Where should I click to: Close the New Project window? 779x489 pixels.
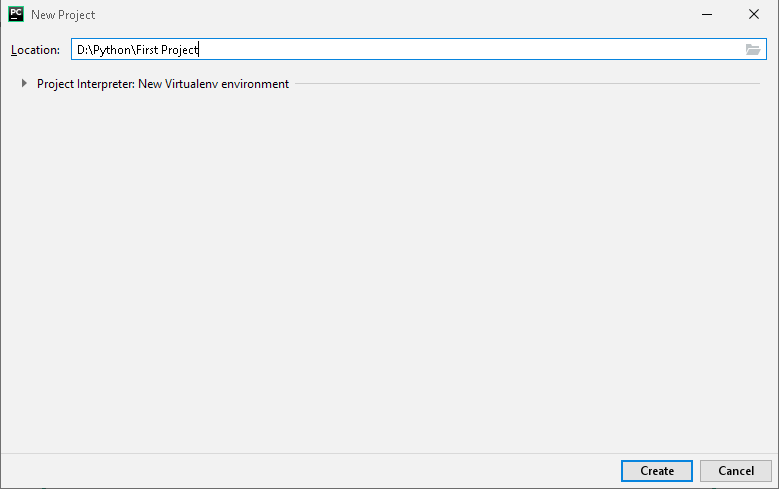(x=754, y=14)
